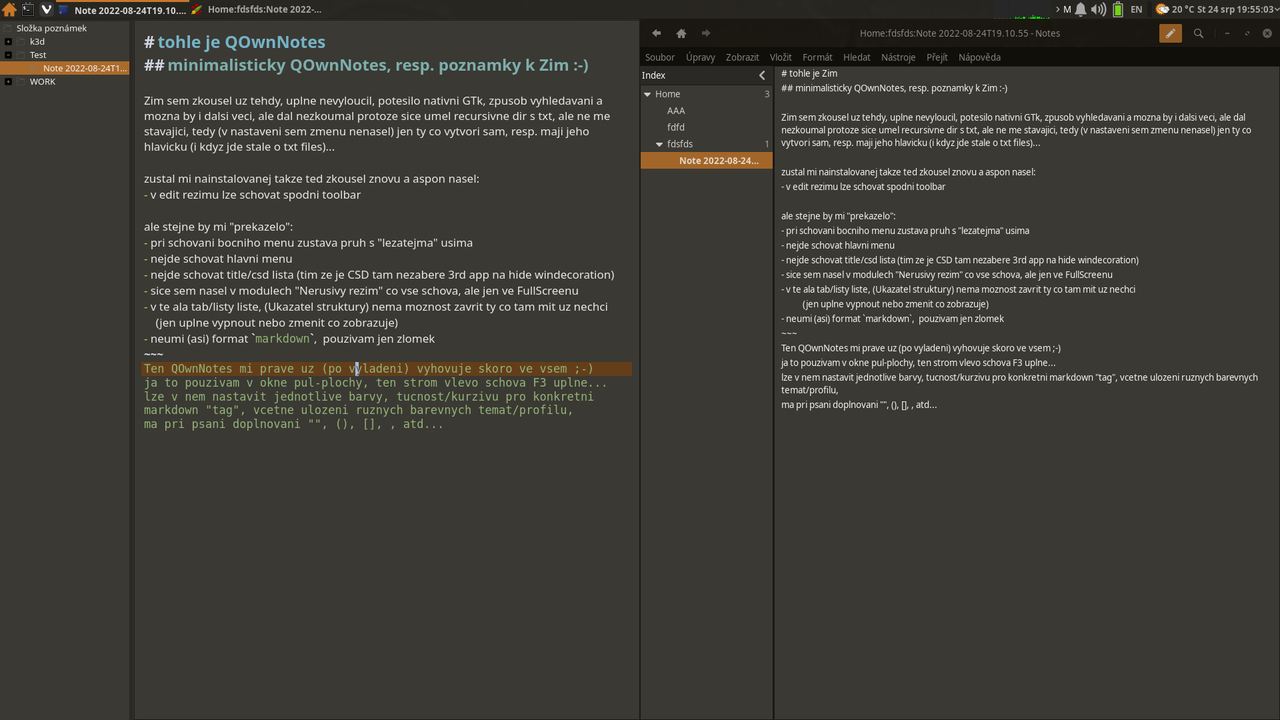Open the Nástroje menu
Screen dimensions: 1280x720
click(x=898, y=57)
